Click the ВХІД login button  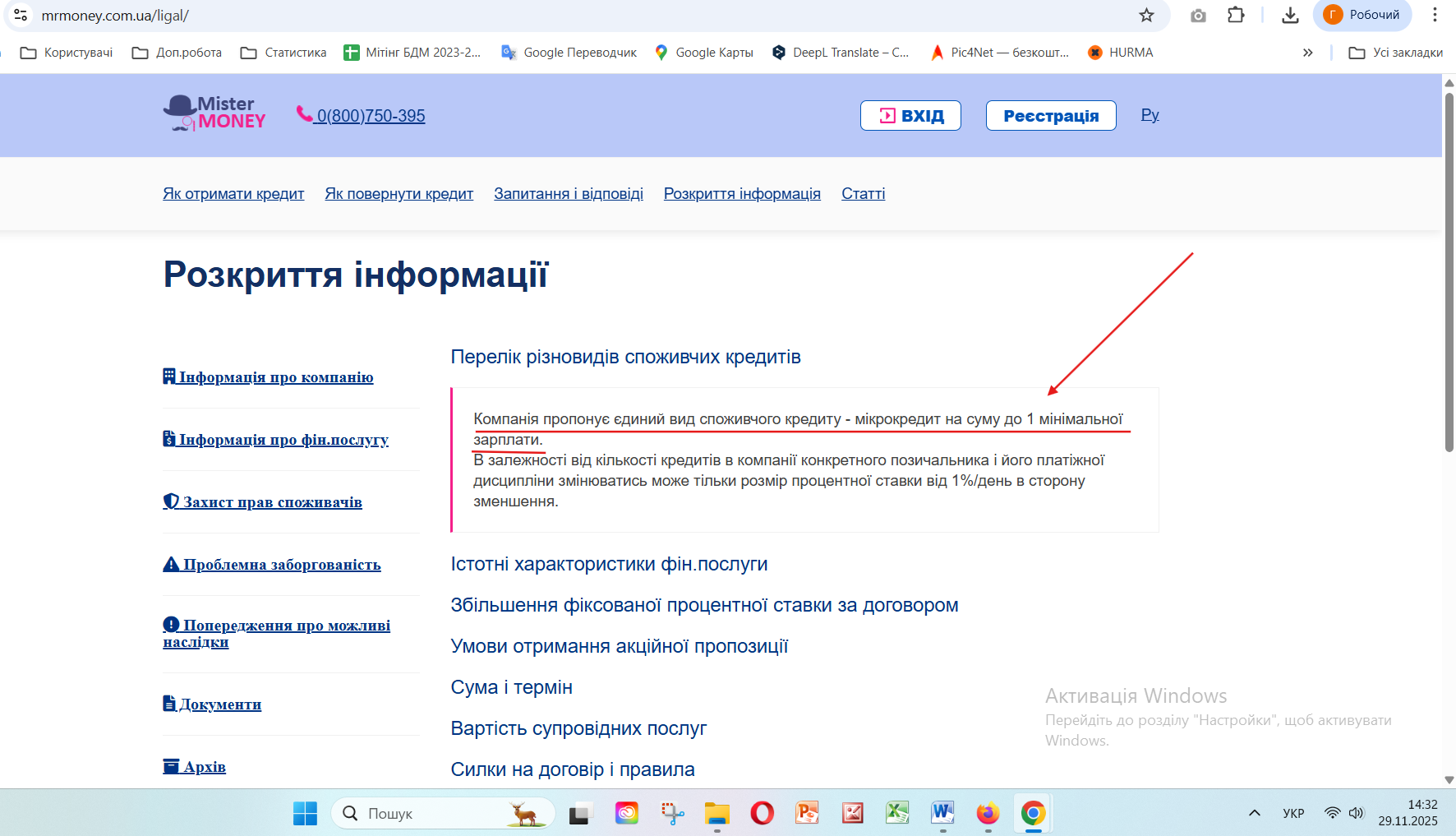pyautogui.click(x=910, y=116)
